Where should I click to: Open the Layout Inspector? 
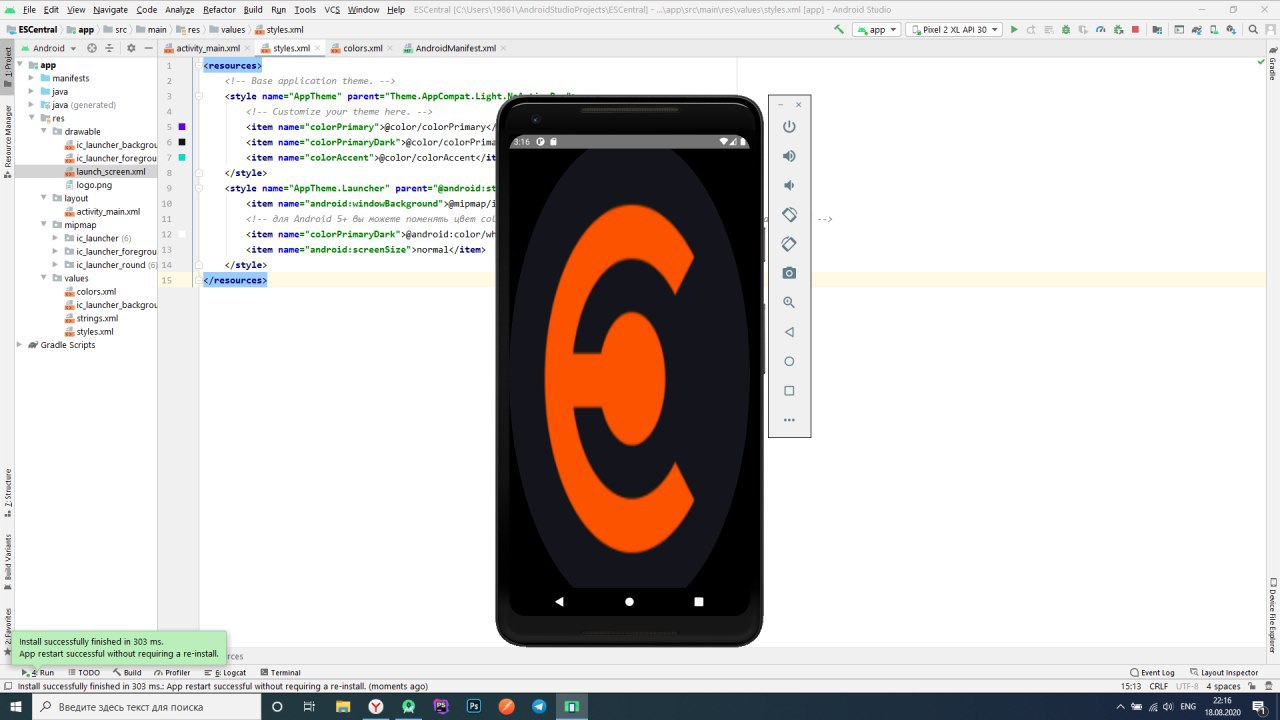point(1223,673)
